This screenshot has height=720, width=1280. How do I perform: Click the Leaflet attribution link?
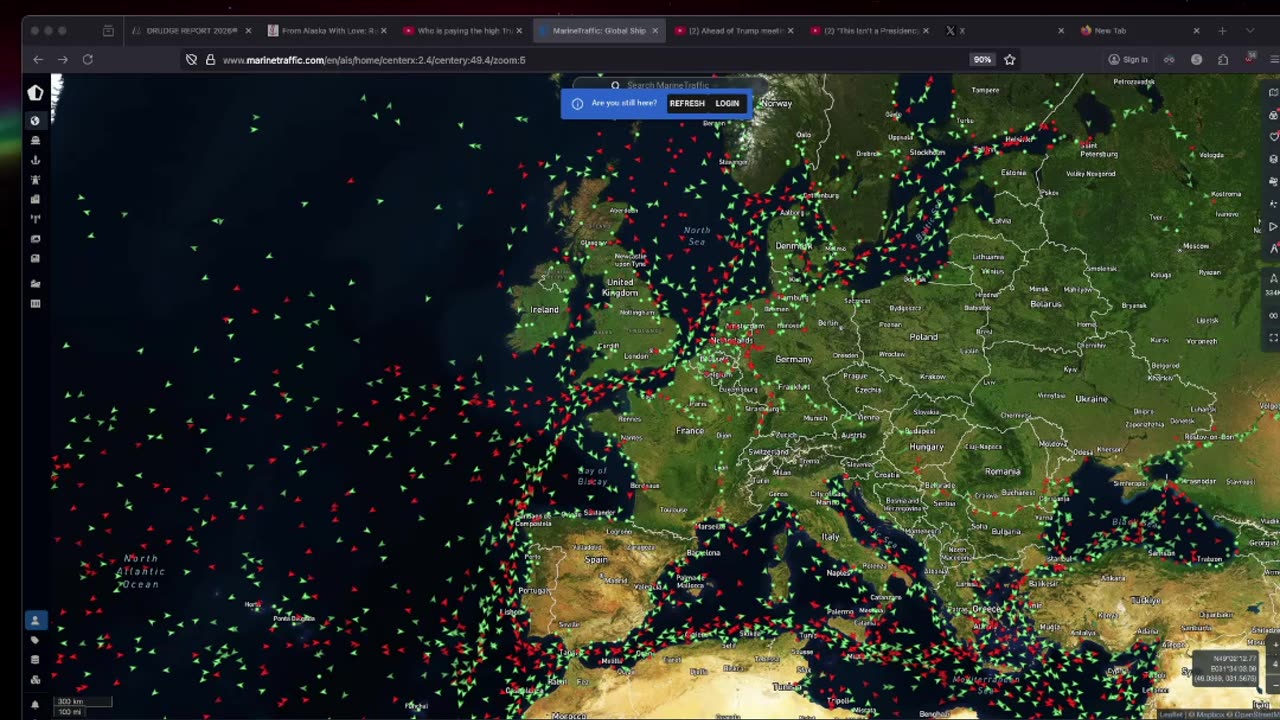(1170, 714)
